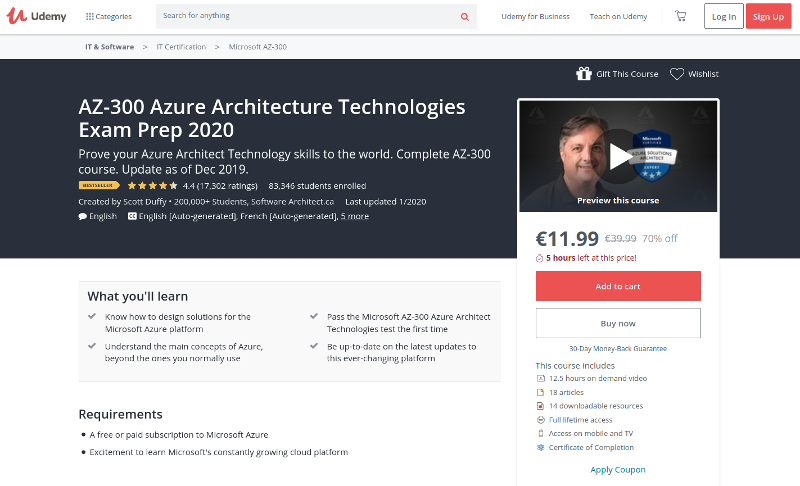The image size is (800, 486).
Task: Click the closed captions CC icon
Action: (x=132, y=216)
